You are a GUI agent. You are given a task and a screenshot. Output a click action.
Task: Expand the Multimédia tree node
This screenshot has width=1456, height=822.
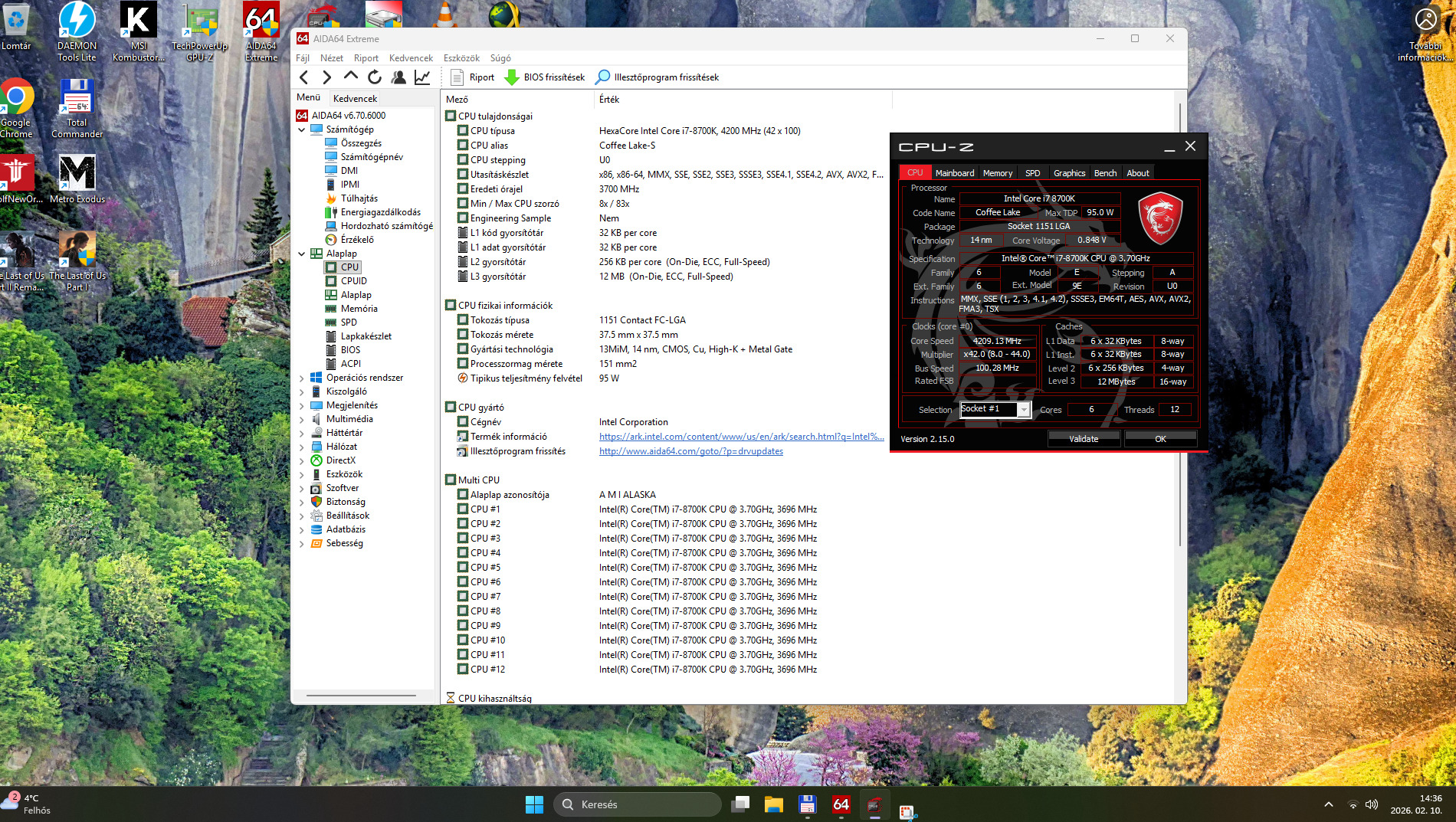(x=302, y=420)
